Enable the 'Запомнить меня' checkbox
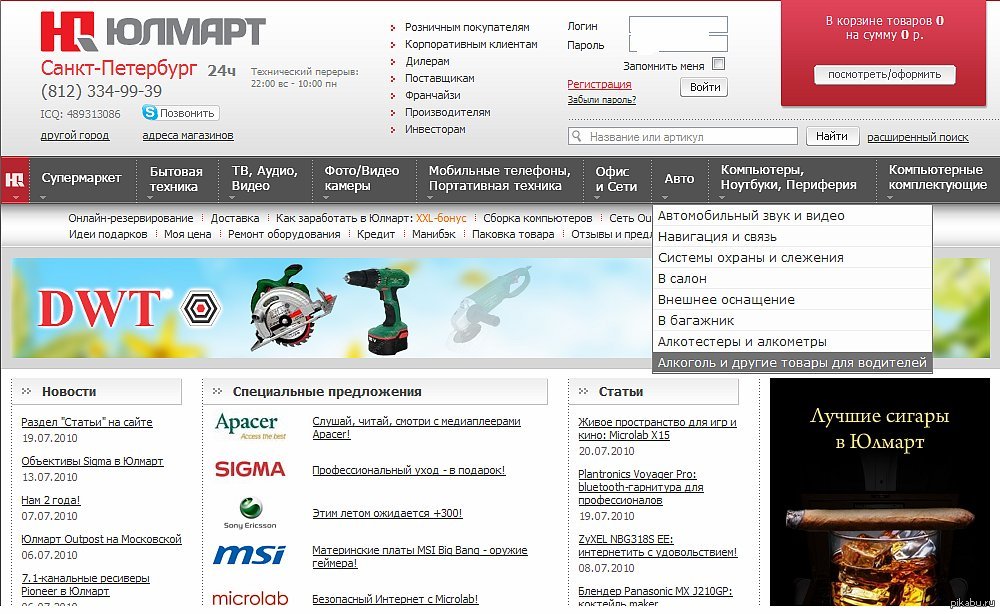Screen dimensions: 1000x614 (x=718, y=64)
